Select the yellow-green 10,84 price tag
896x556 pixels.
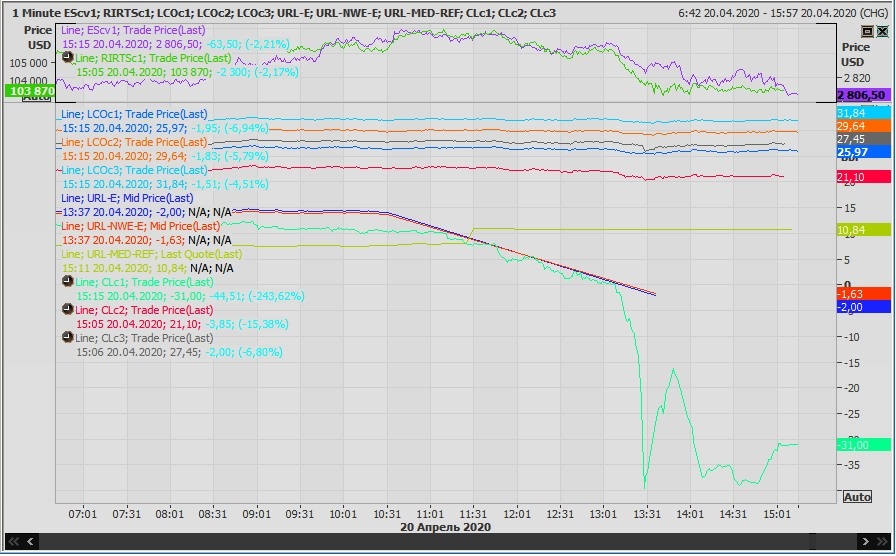863,230
